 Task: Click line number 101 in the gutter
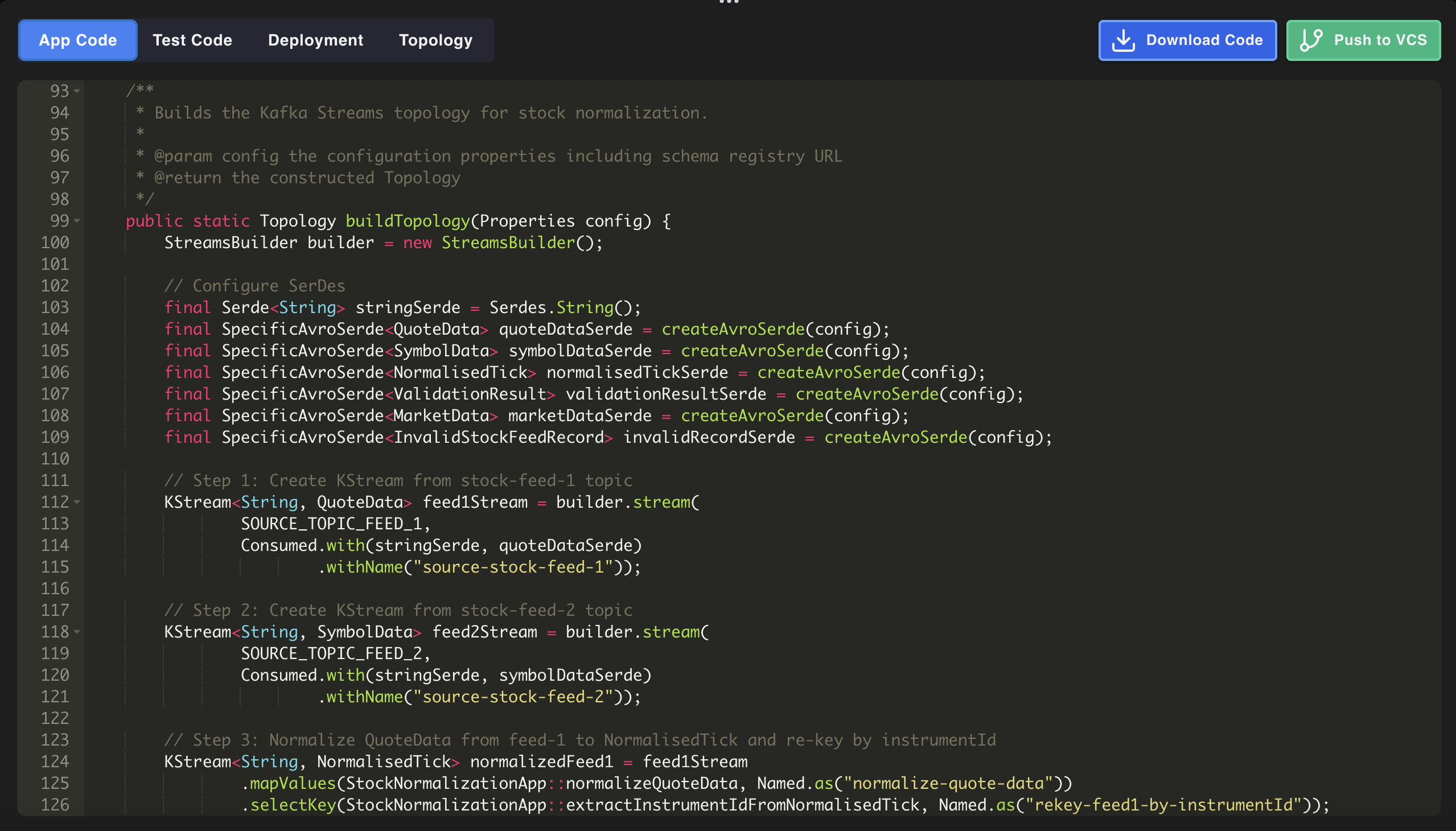pos(55,264)
